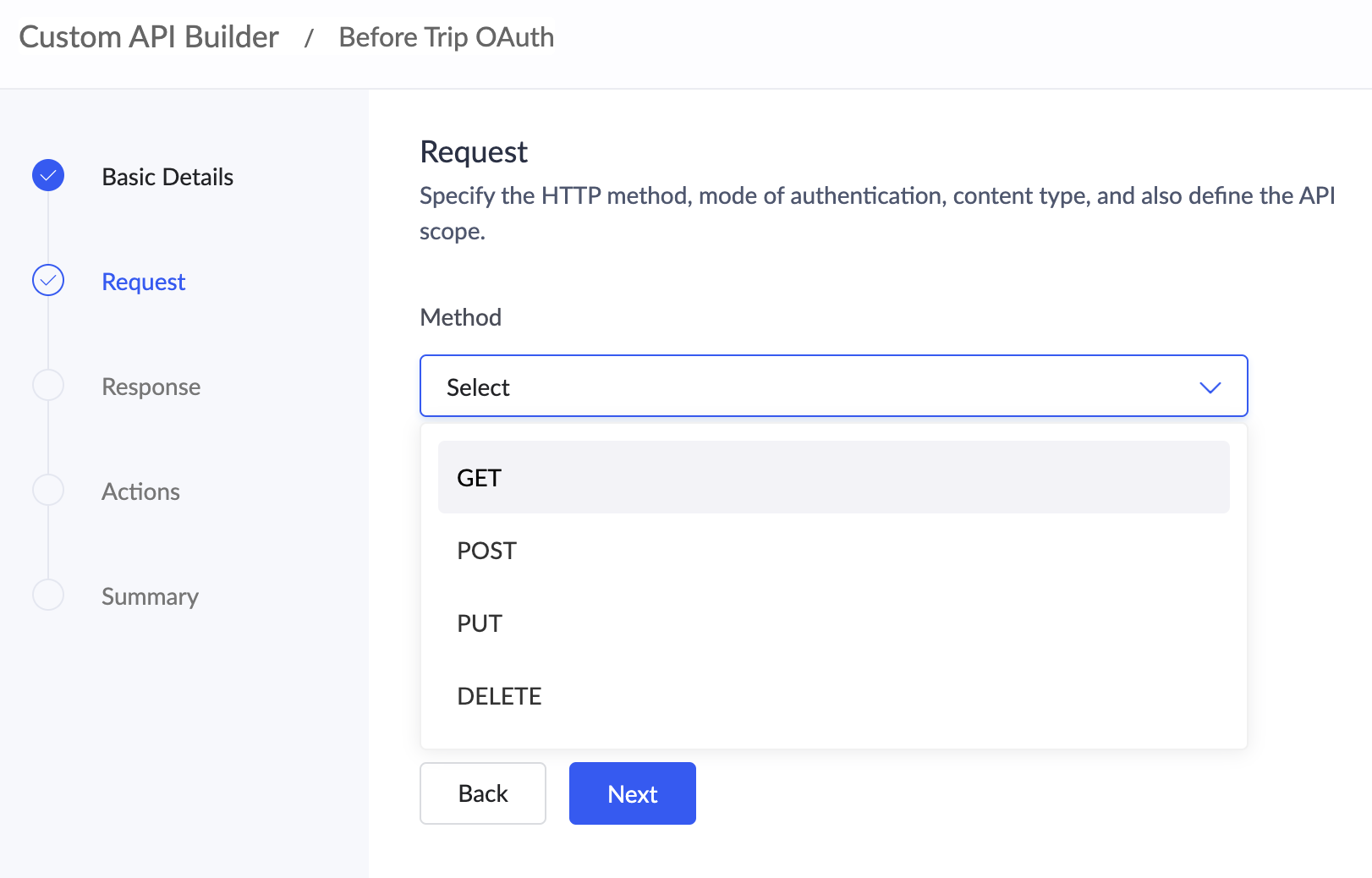Go to Custom API Builder breadcrumb

[x=149, y=37]
